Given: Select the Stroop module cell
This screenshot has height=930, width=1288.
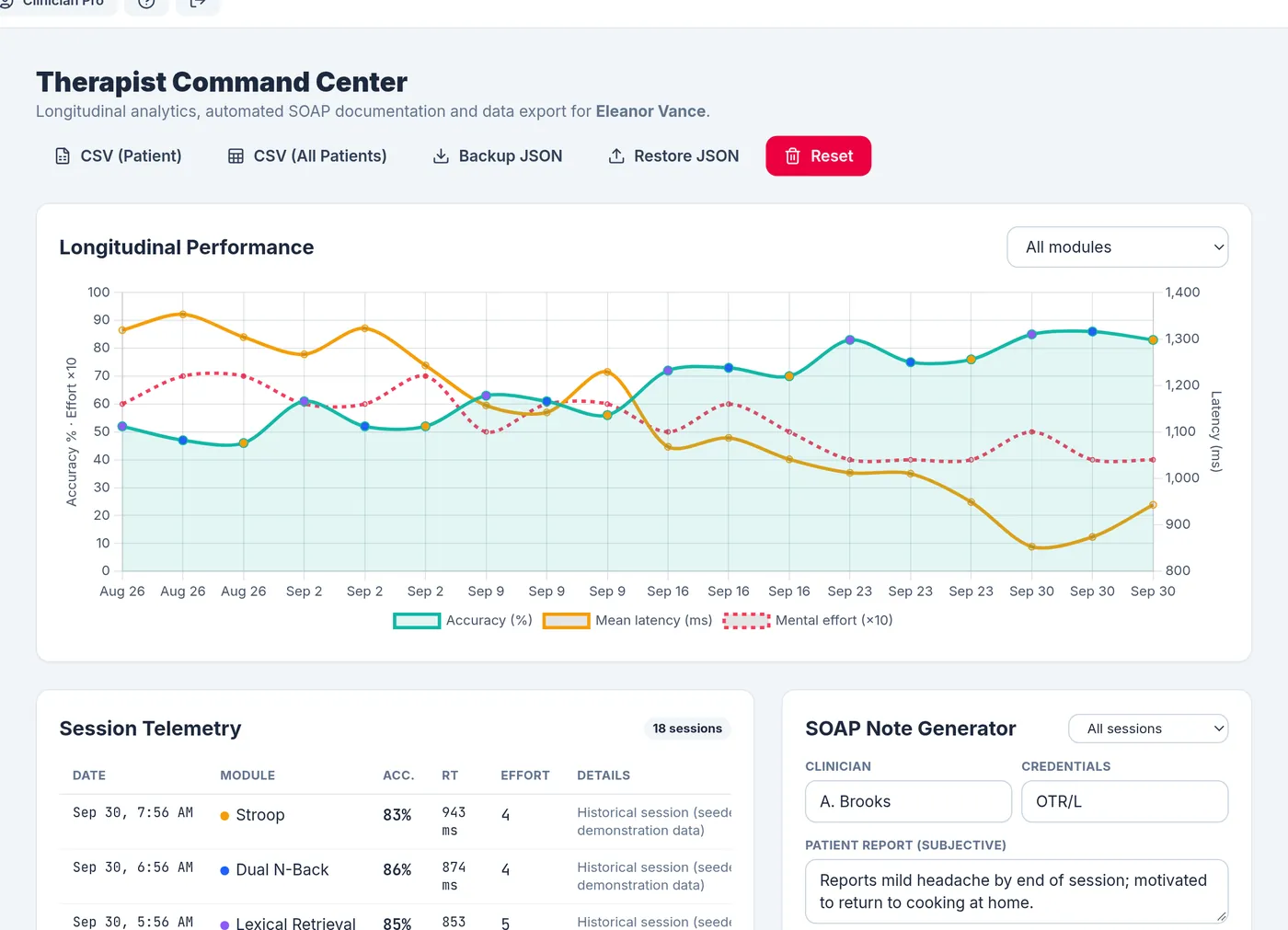Looking at the screenshot, I should pyautogui.click(x=253, y=815).
